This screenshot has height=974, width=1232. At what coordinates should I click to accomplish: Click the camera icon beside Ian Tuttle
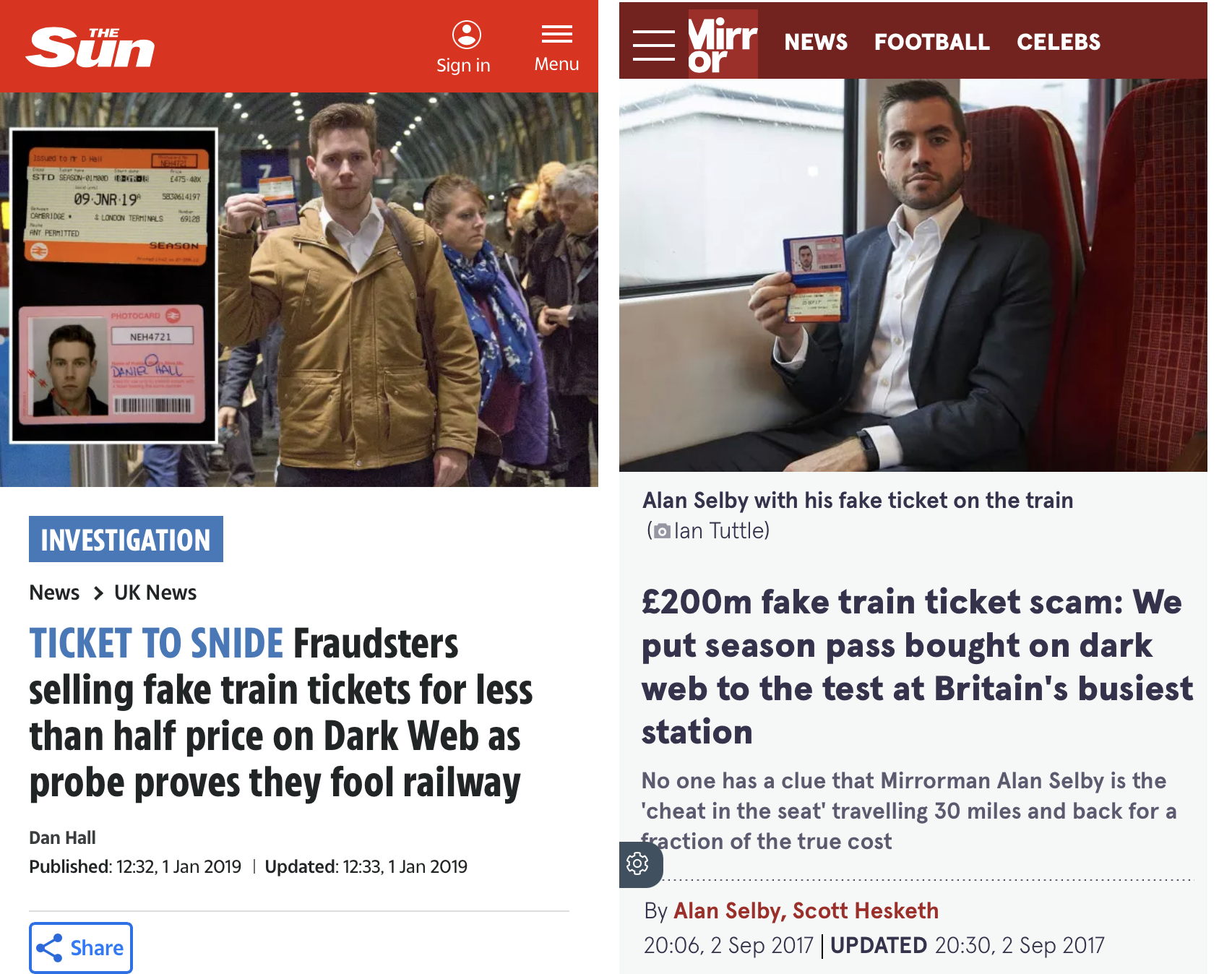661,532
